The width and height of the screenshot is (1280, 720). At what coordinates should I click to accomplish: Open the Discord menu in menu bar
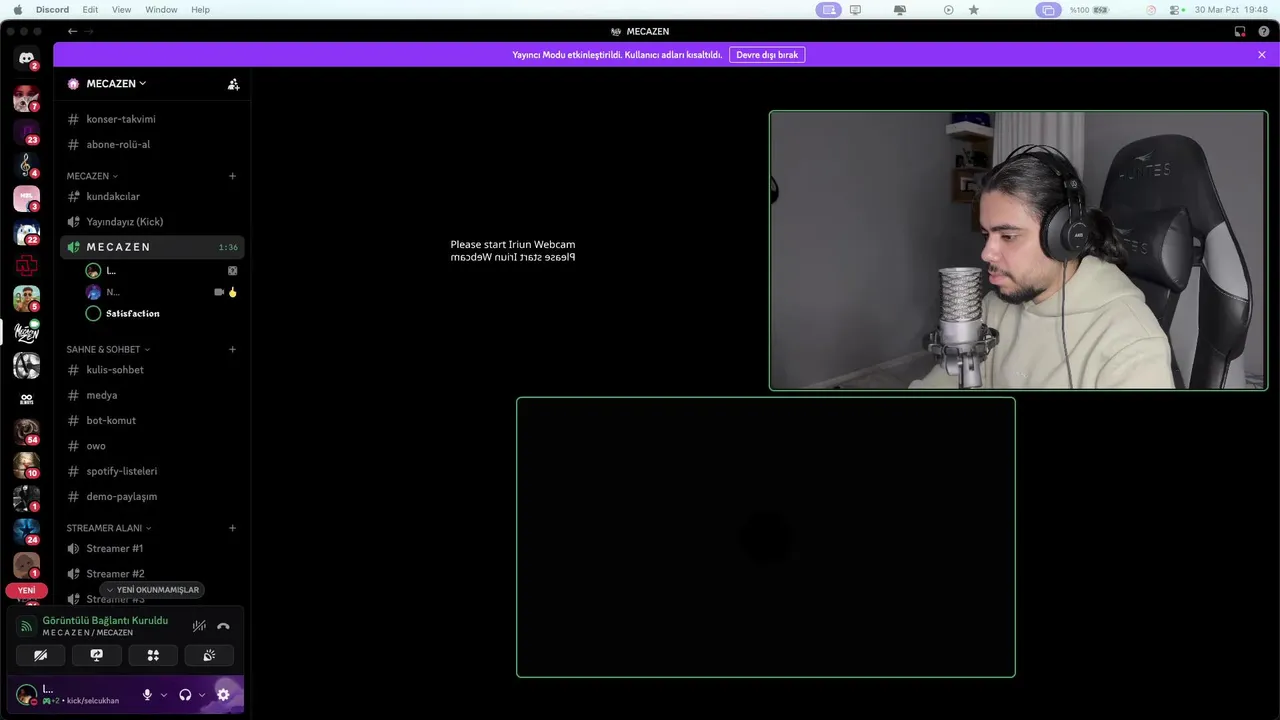51,10
